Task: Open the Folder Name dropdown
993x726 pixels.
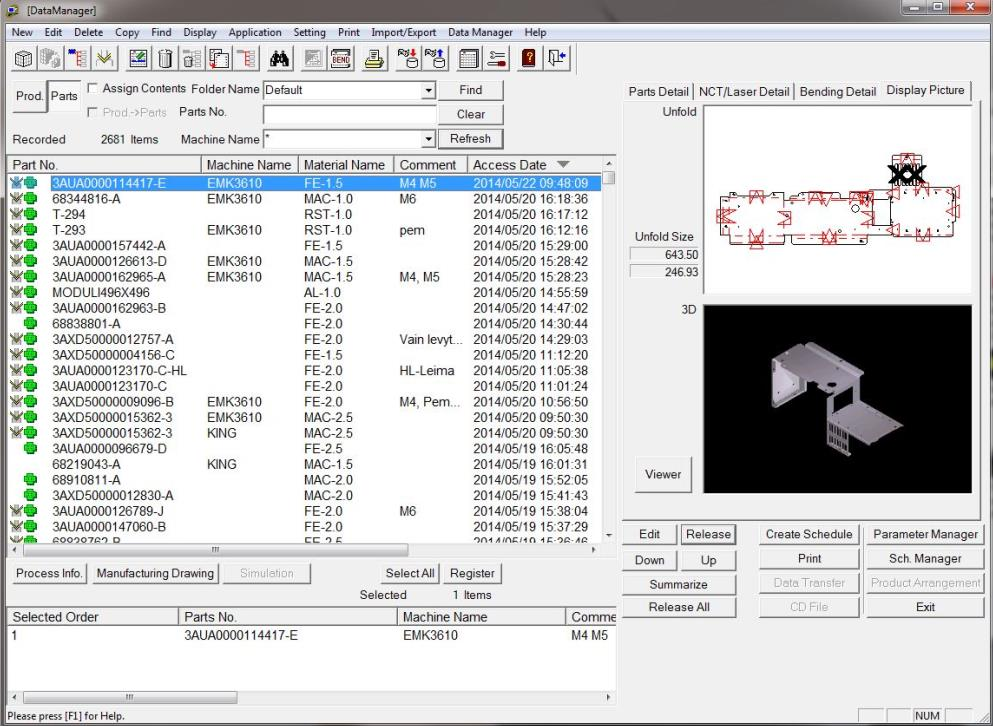Action: [429, 90]
